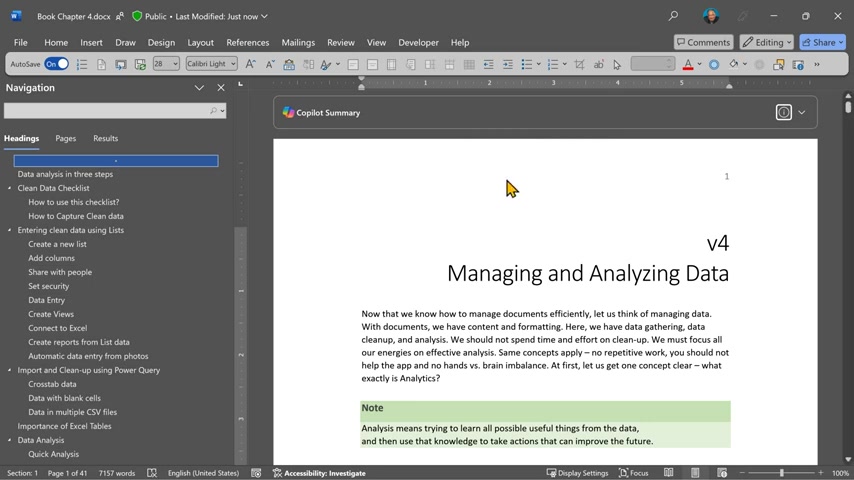The height and width of the screenshot is (480, 854).
Task: Click Increase Font Size icon
Action: click(250, 64)
